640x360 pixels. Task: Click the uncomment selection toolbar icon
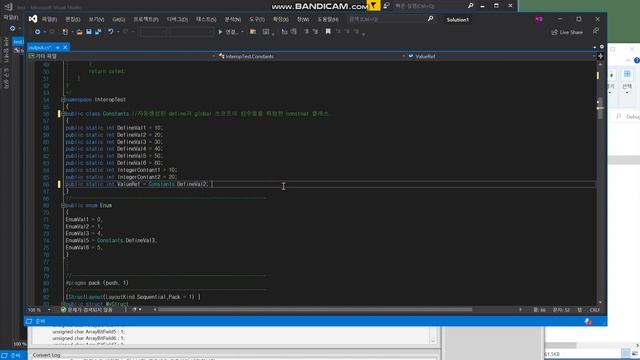(x=293, y=32)
